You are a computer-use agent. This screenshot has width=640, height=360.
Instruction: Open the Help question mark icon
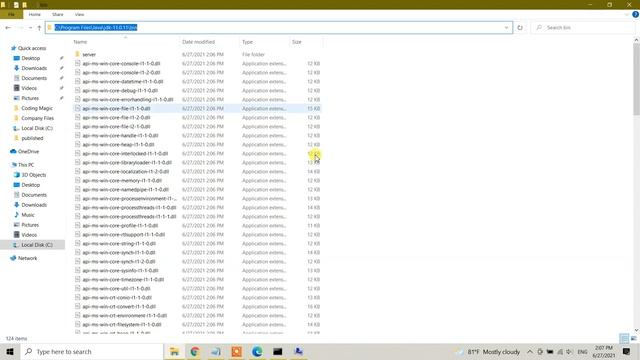pos(635,14)
